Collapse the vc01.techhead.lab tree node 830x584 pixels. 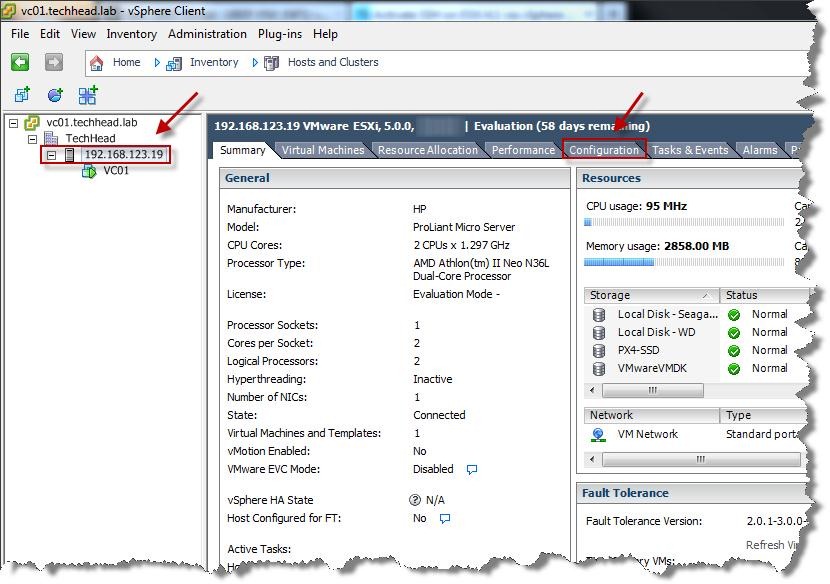coord(13,123)
